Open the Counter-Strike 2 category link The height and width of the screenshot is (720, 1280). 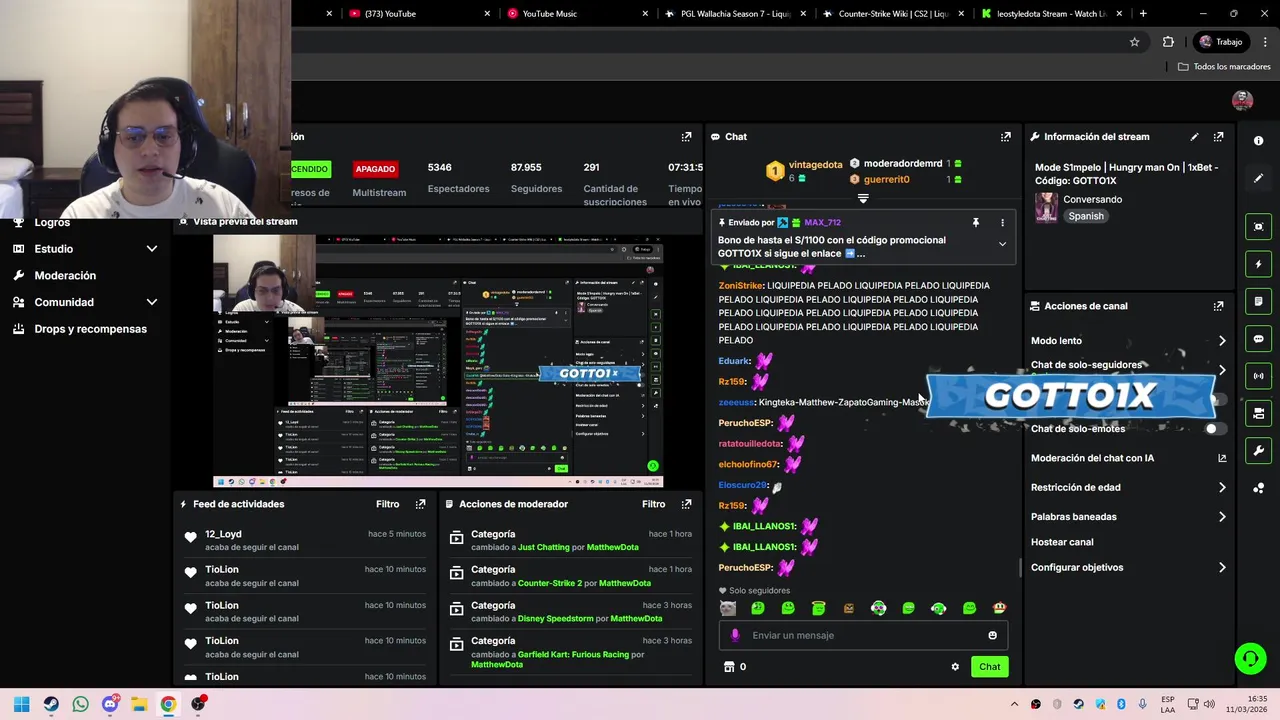click(550, 583)
